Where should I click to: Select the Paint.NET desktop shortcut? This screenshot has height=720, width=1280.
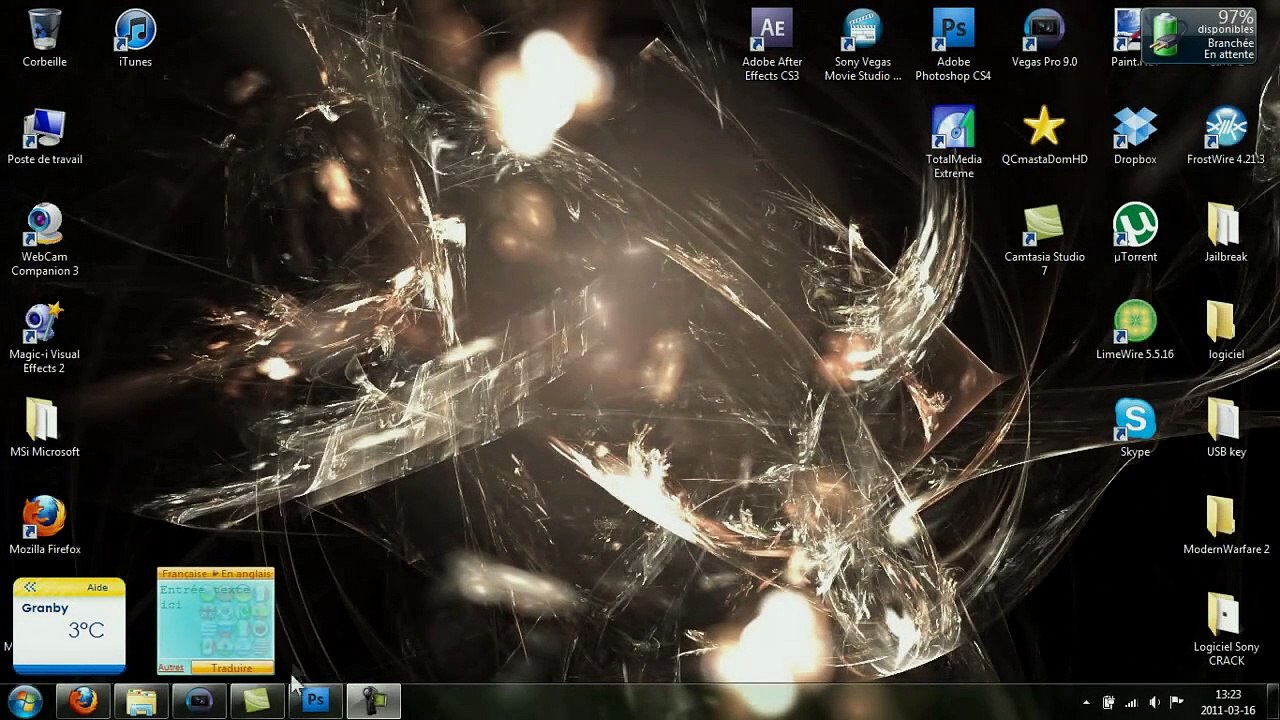tap(1128, 38)
